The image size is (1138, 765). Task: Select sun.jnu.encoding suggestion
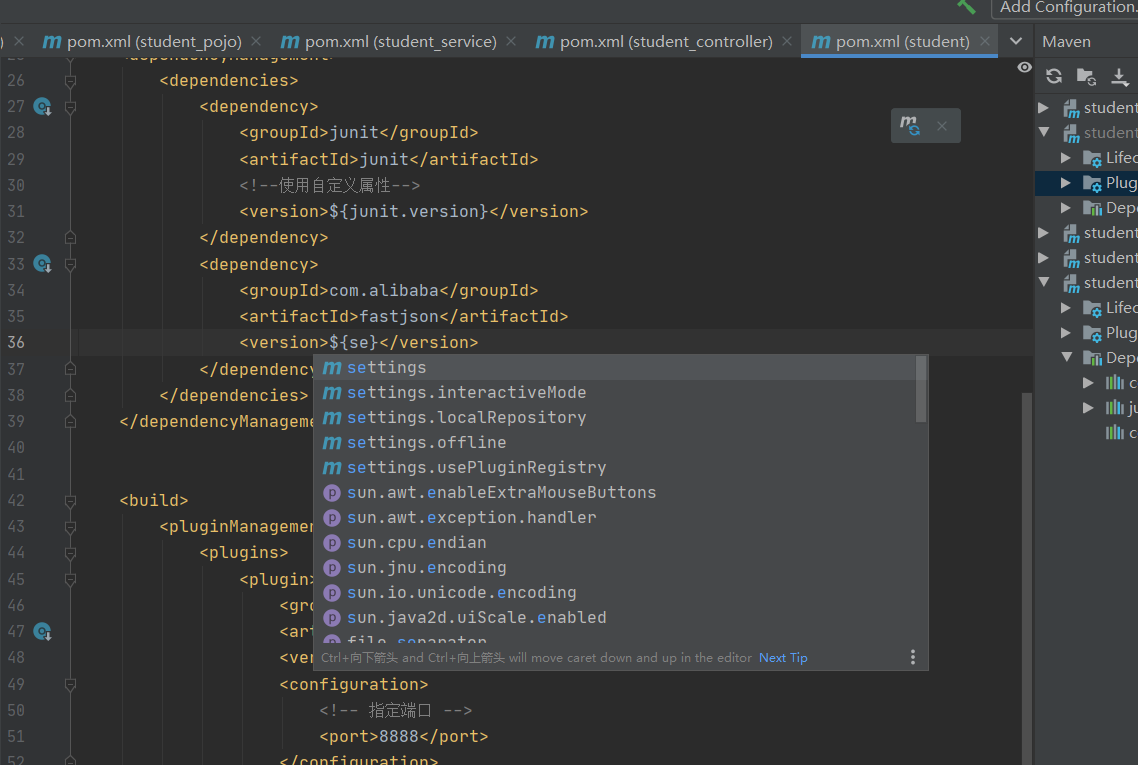[x=615, y=568]
